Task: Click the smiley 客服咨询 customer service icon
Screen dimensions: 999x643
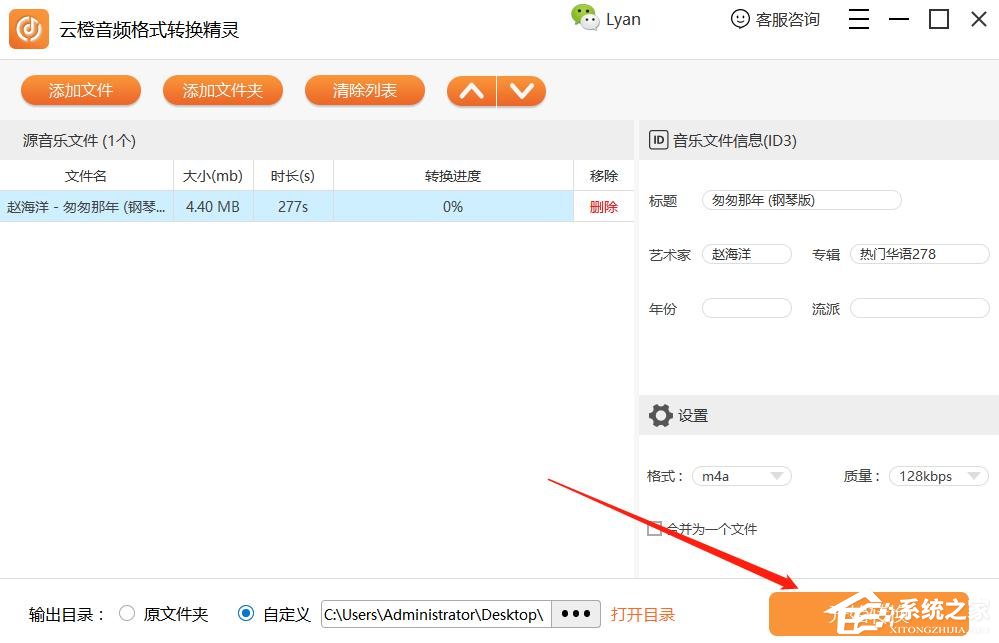Action: pos(739,19)
